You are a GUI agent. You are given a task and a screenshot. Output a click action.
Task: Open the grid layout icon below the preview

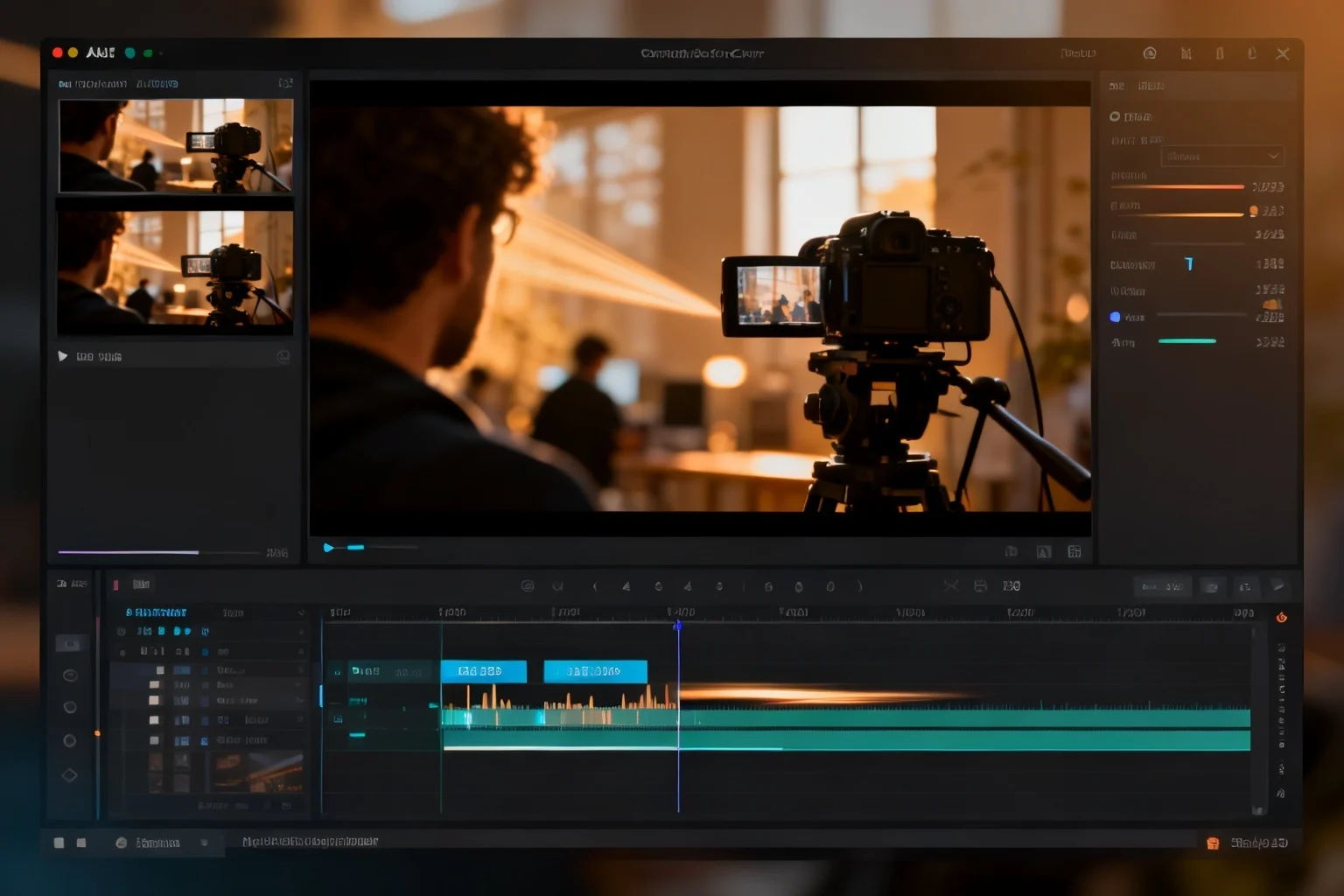(x=1074, y=551)
